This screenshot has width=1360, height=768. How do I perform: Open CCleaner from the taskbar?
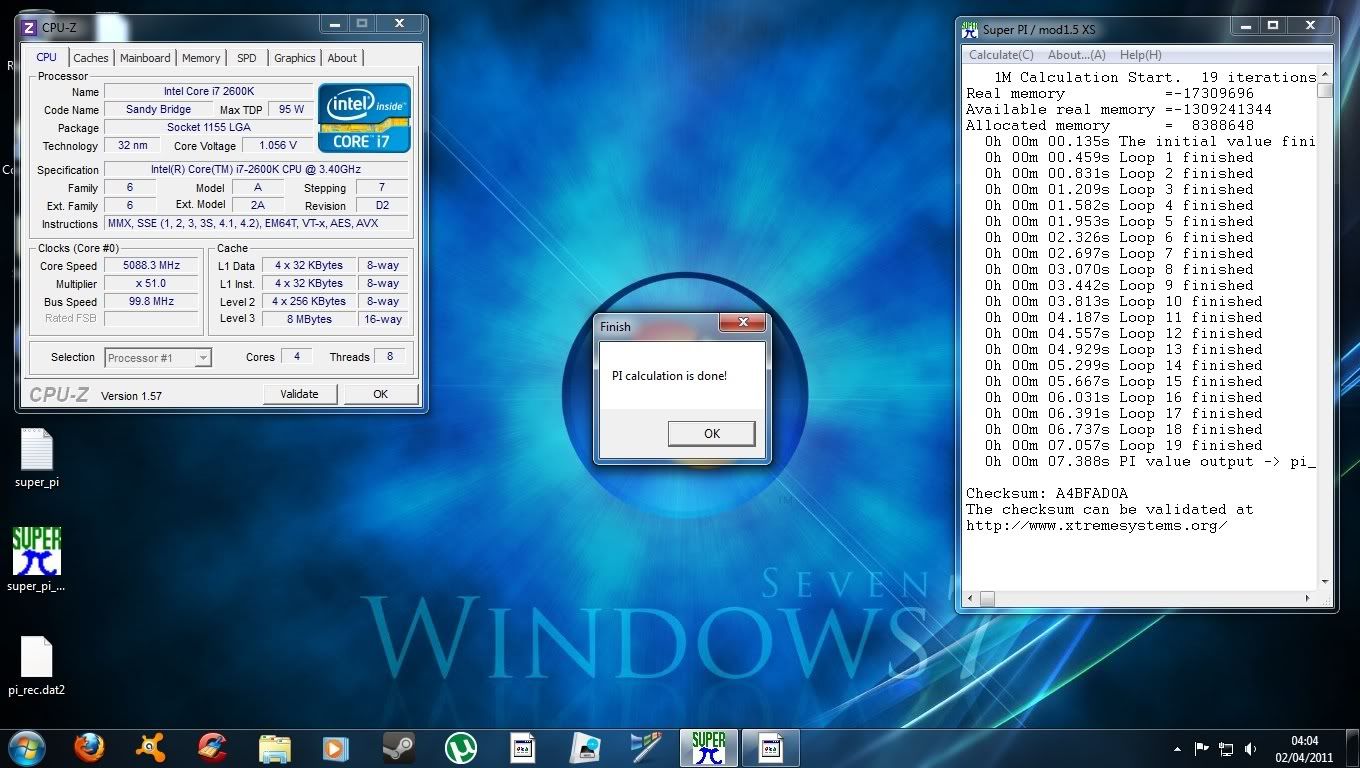point(212,747)
